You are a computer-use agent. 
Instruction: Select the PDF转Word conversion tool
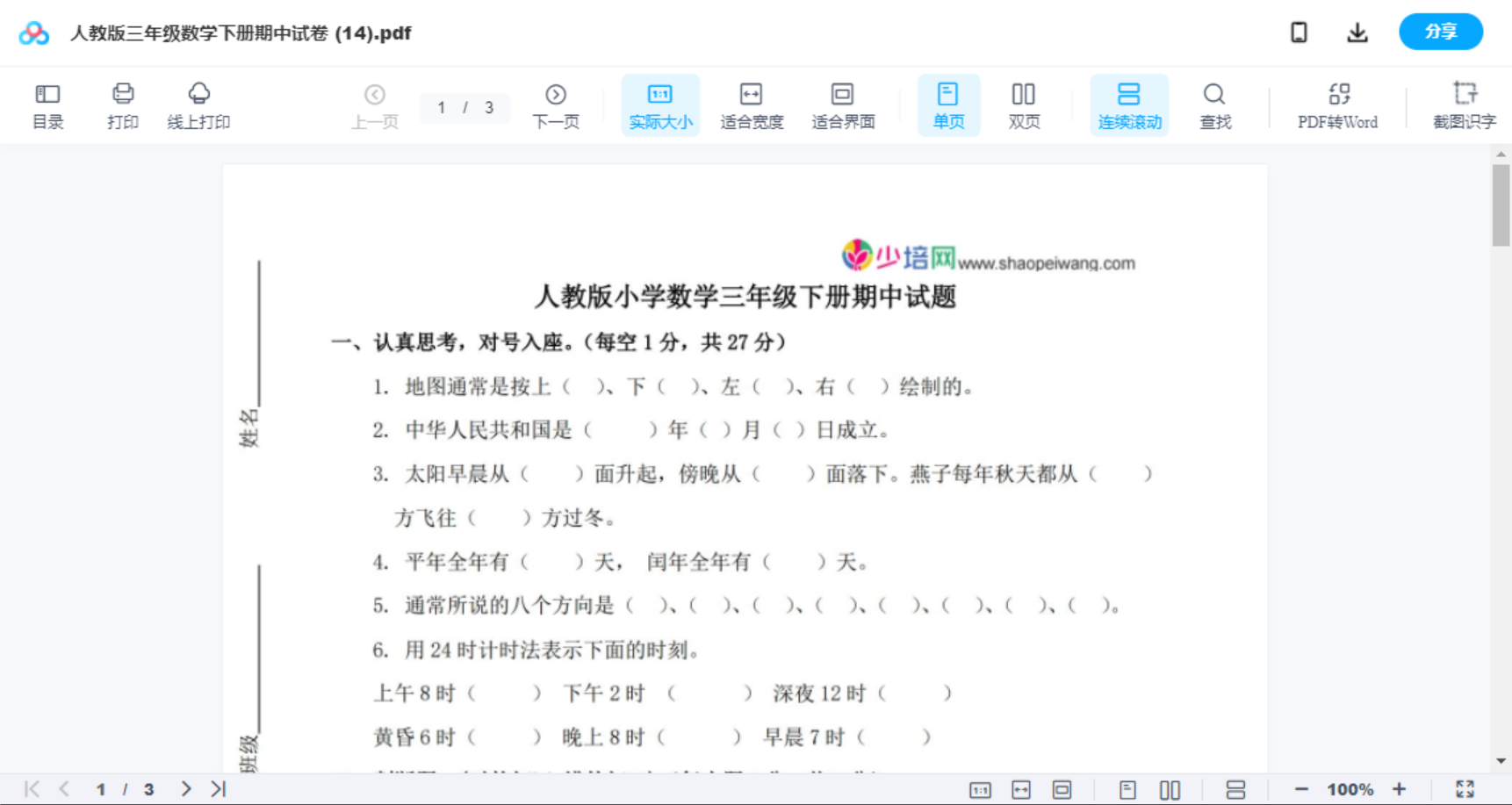coord(1337,104)
